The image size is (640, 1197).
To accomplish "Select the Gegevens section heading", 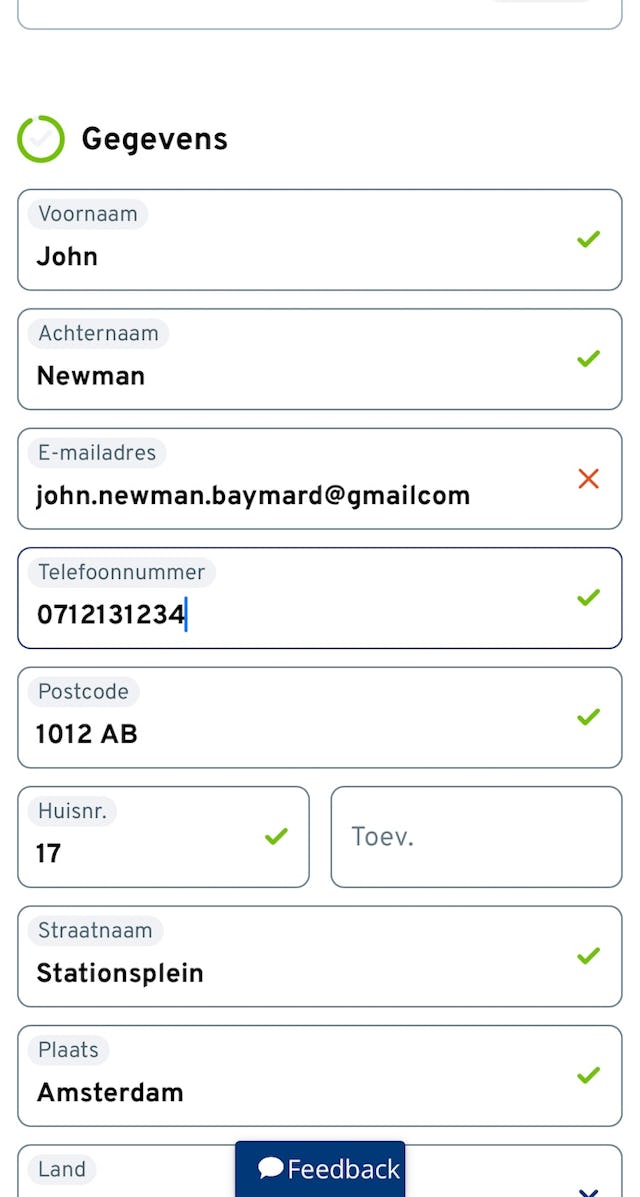I will (155, 139).
